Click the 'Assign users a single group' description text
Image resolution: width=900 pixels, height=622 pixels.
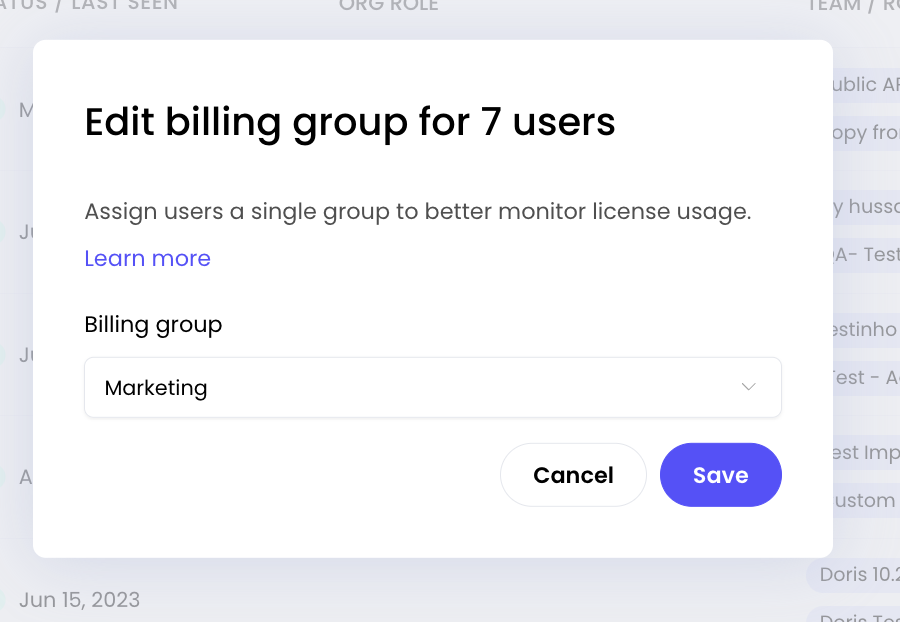point(417,211)
